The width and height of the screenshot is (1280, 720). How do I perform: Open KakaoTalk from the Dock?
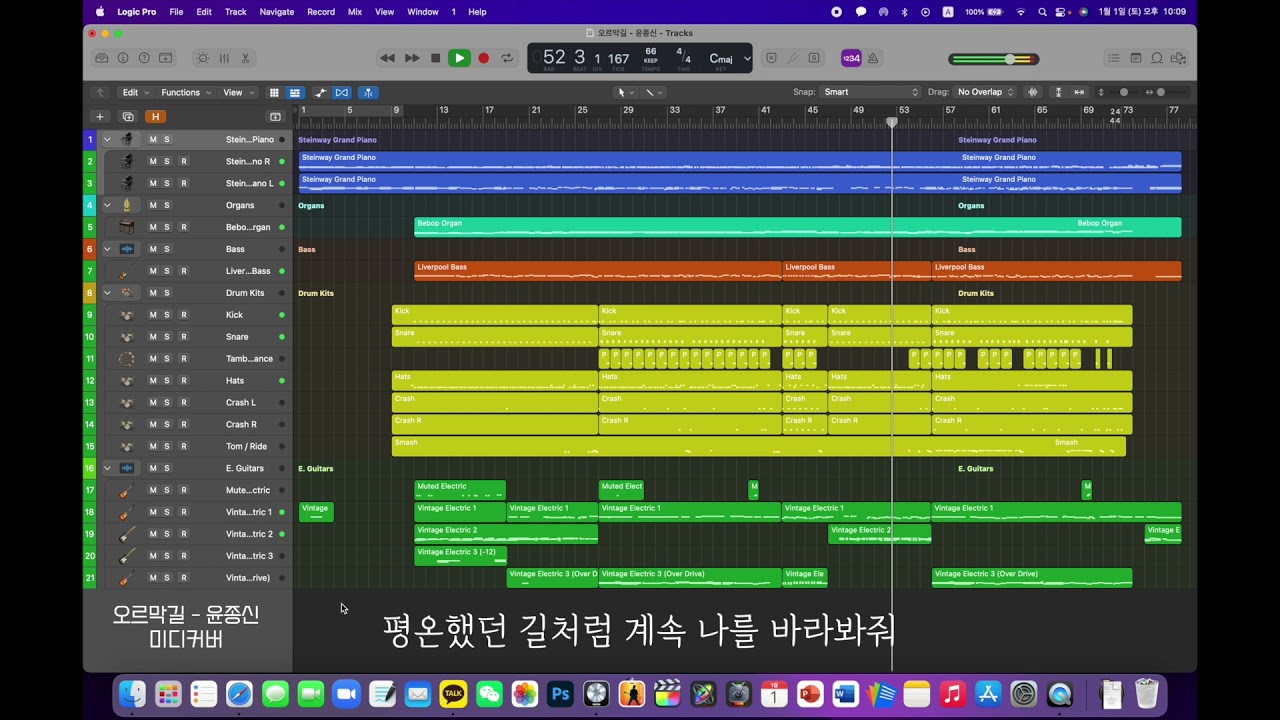453,694
